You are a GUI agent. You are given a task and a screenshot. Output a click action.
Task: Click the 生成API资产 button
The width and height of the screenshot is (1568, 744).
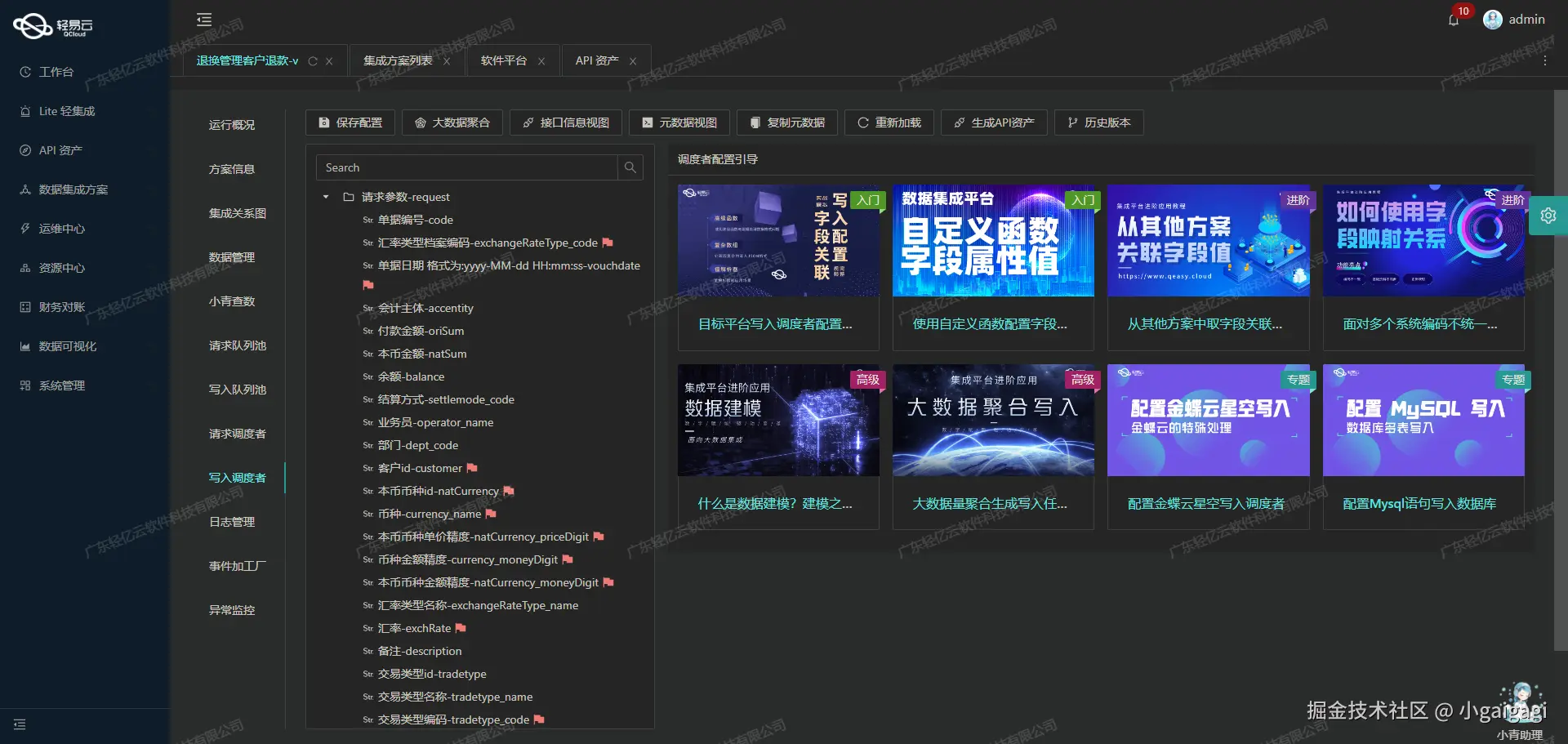point(994,123)
